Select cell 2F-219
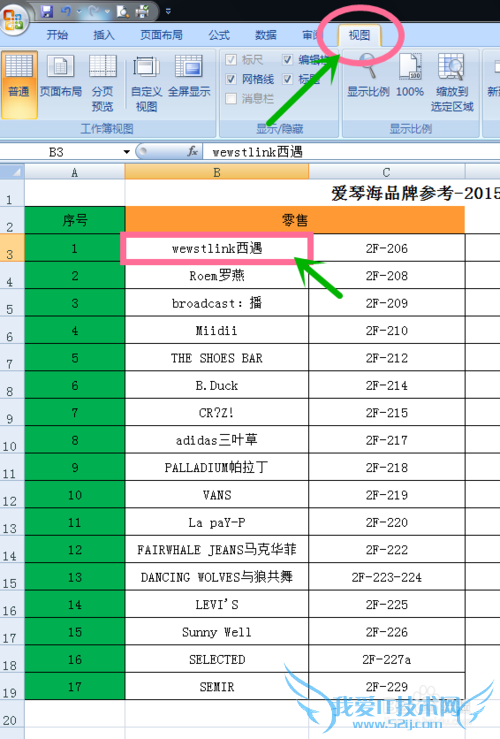The image size is (500, 739). 386,495
